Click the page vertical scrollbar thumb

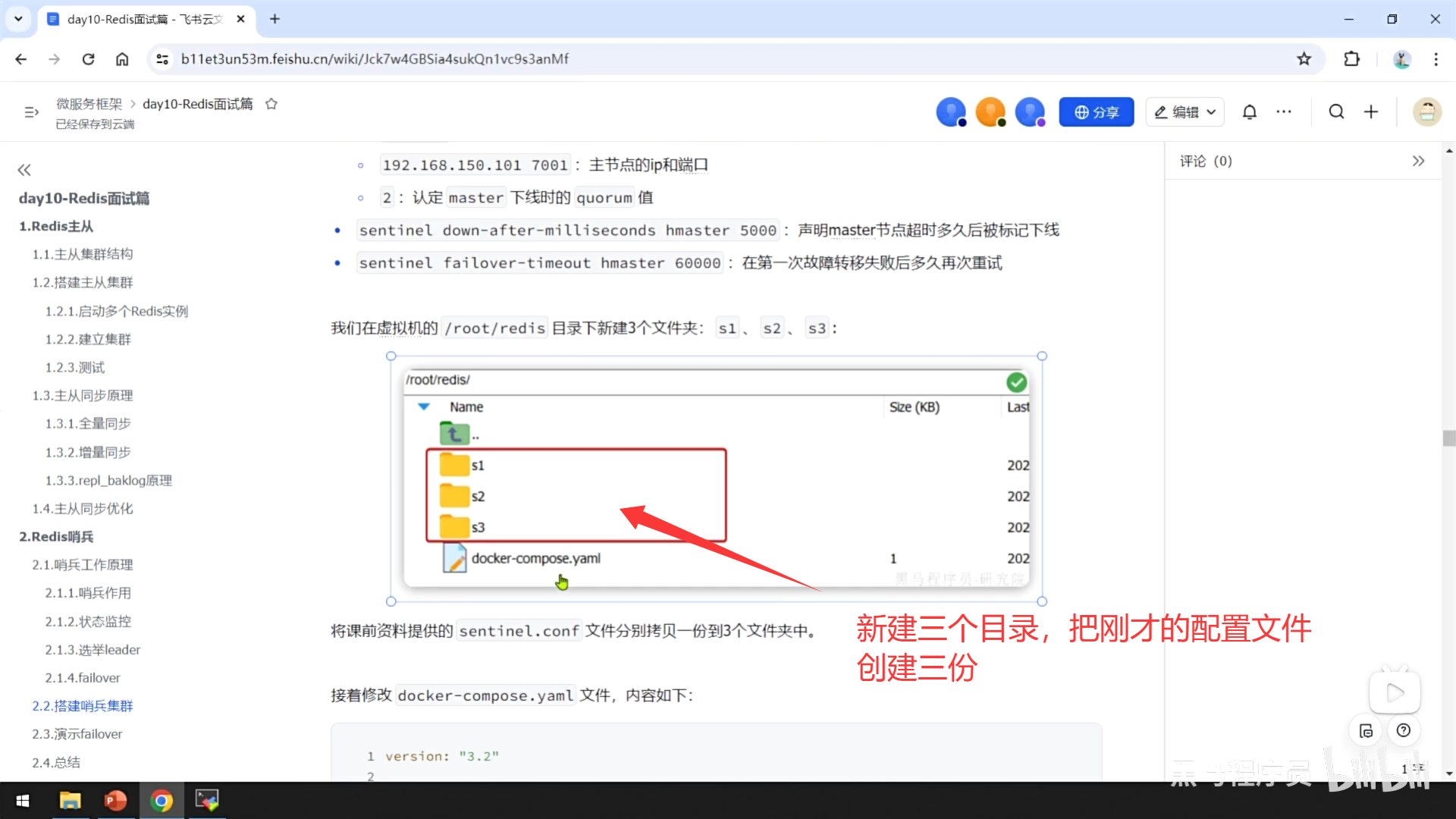pos(1449,438)
